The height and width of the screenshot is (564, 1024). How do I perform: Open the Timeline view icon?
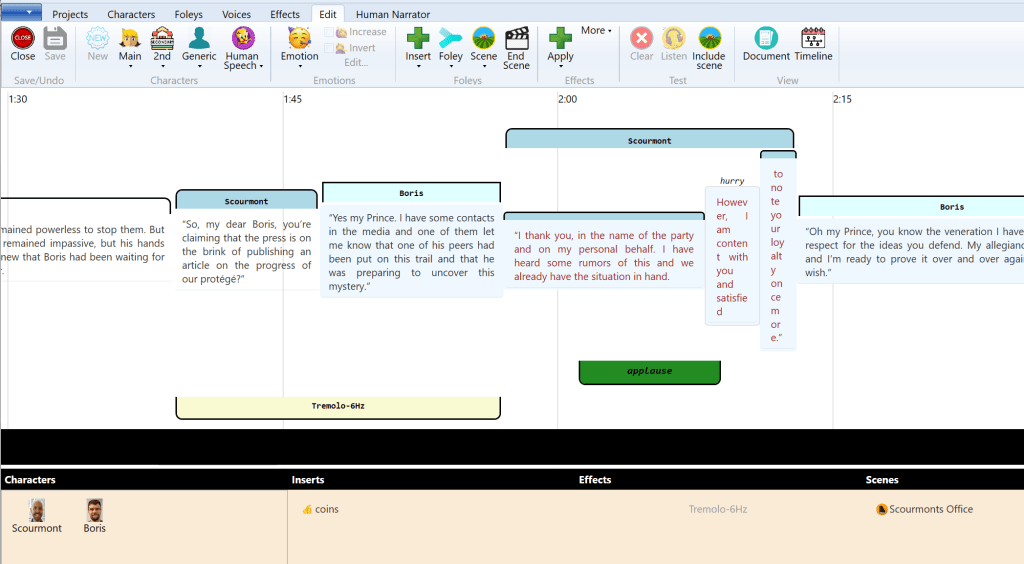click(813, 39)
